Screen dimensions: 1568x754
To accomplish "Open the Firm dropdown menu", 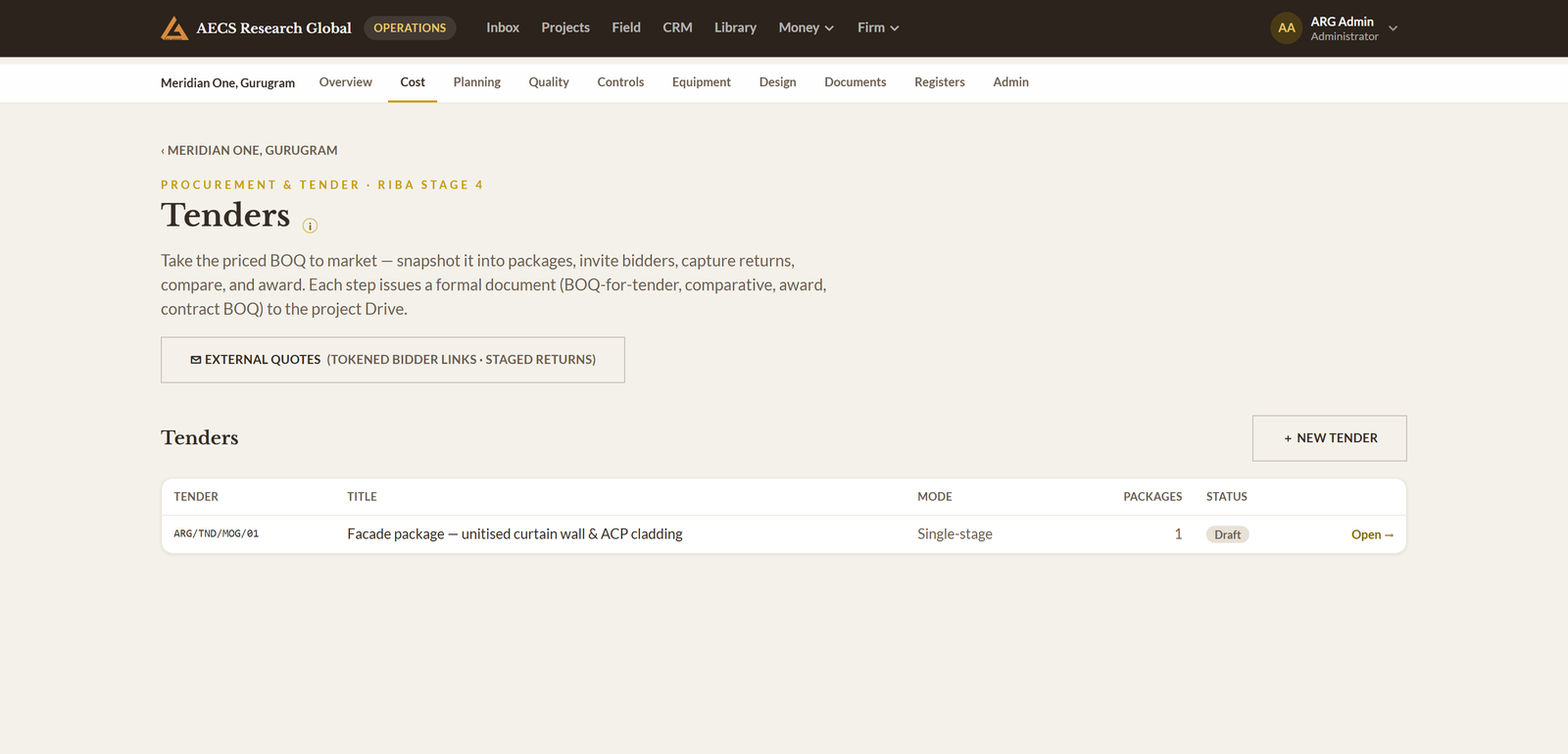I will 878,27.
